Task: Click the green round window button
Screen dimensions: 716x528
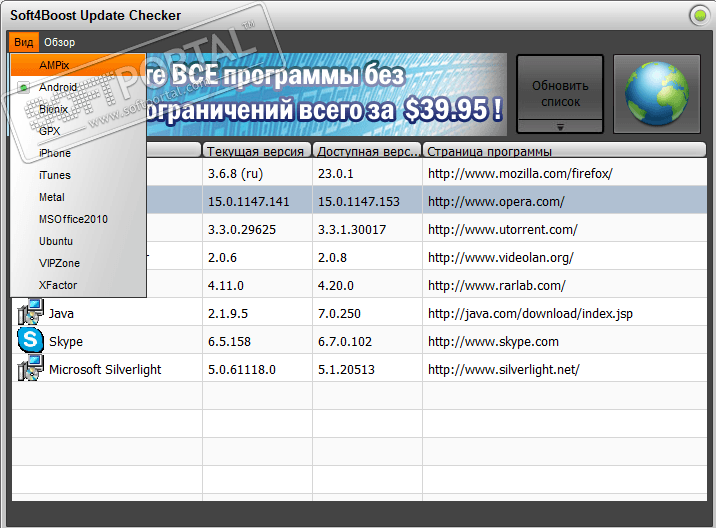Action: click(x=700, y=16)
